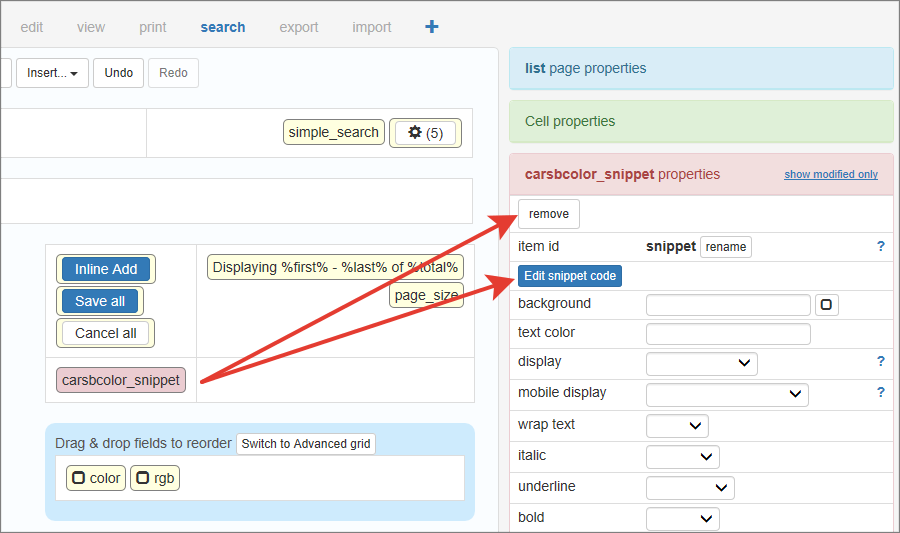Viewport: 900px width, 533px height.
Task: Toggle Switch to Advanced grid
Action: tap(306, 444)
